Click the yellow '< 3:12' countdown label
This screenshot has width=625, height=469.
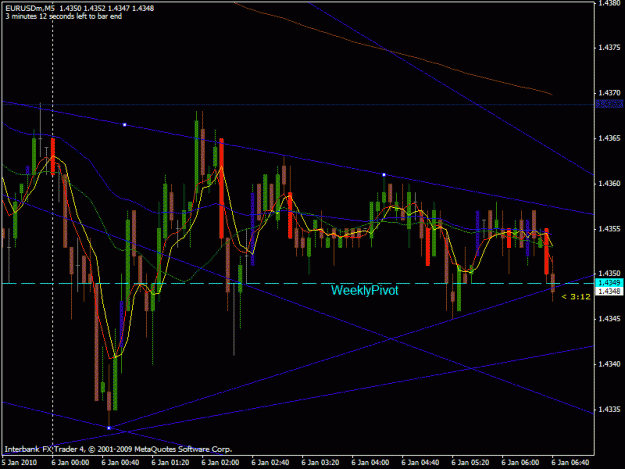click(x=576, y=296)
